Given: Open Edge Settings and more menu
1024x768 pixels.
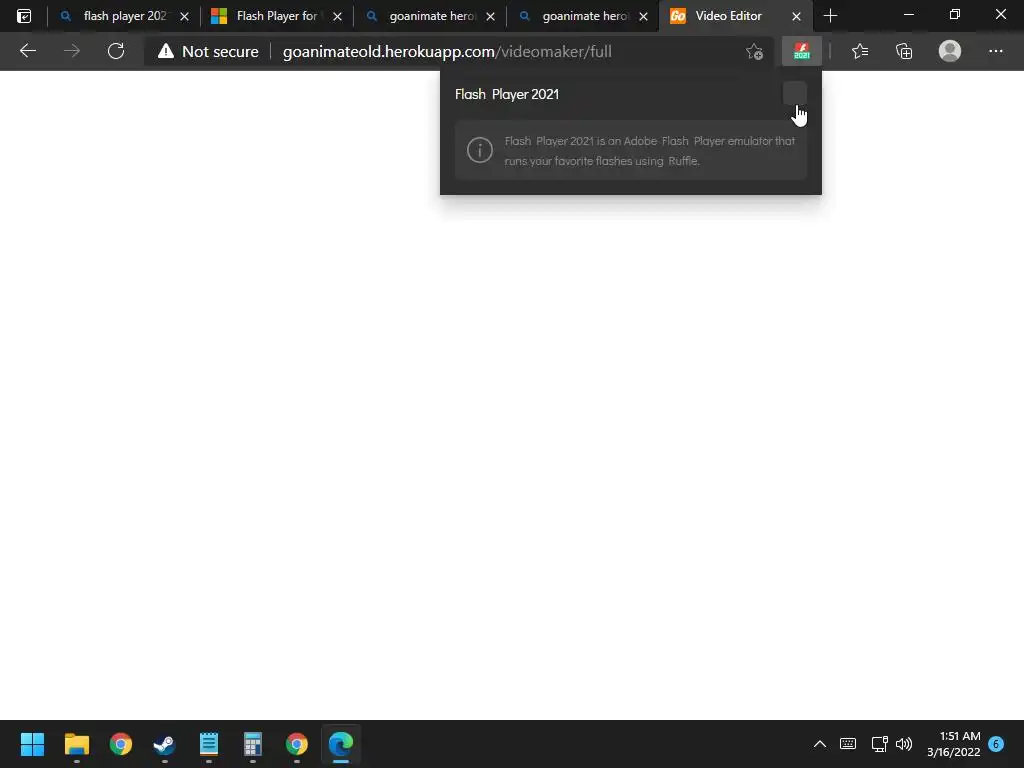Looking at the screenshot, I should pyautogui.click(x=995, y=51).
